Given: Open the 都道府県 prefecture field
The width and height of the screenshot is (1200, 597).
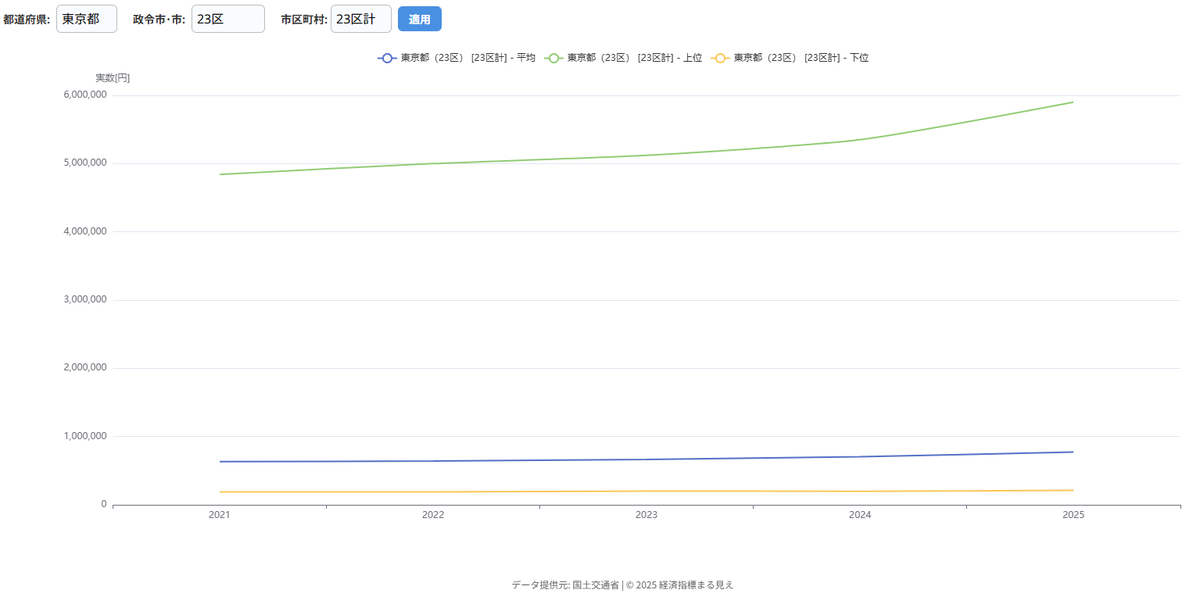Looking at the screenshot, I should click(86, 19).
